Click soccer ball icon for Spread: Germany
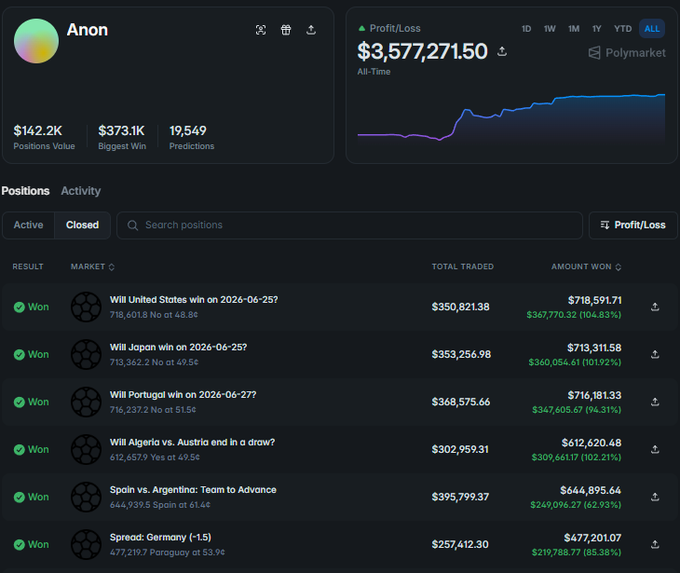Screen dimensions: 680x573 (x=86, y=544)
